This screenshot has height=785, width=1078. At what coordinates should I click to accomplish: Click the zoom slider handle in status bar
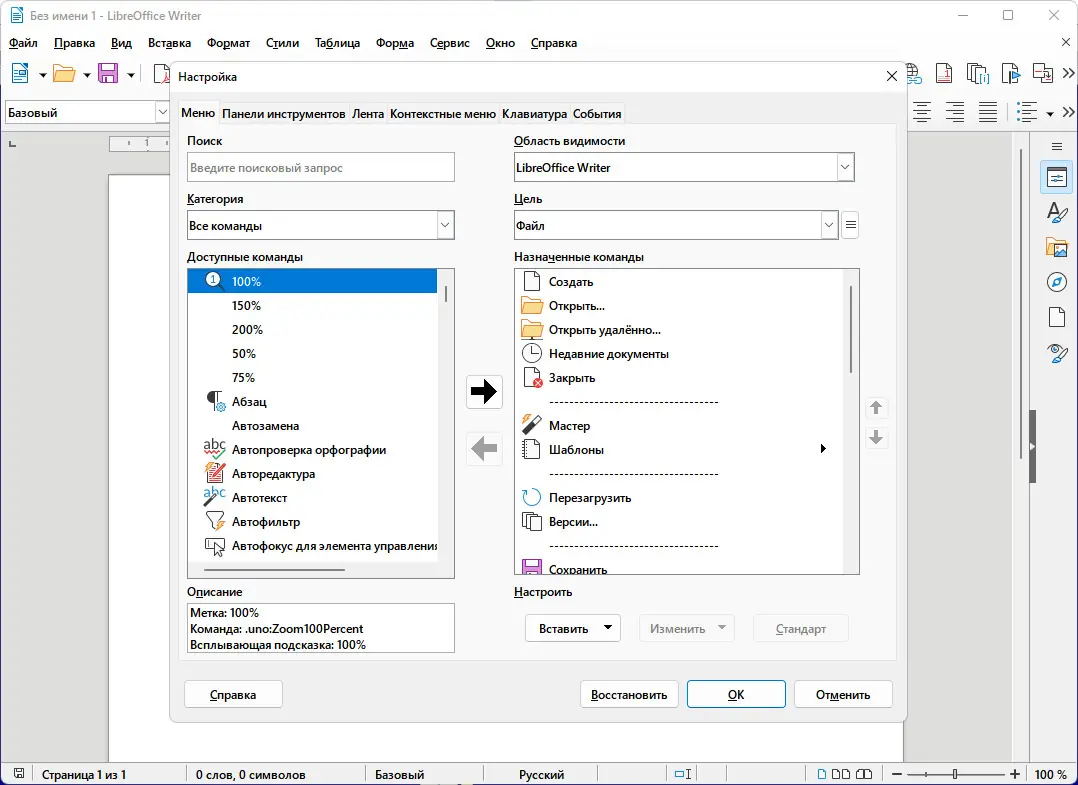tap(955, 774)
